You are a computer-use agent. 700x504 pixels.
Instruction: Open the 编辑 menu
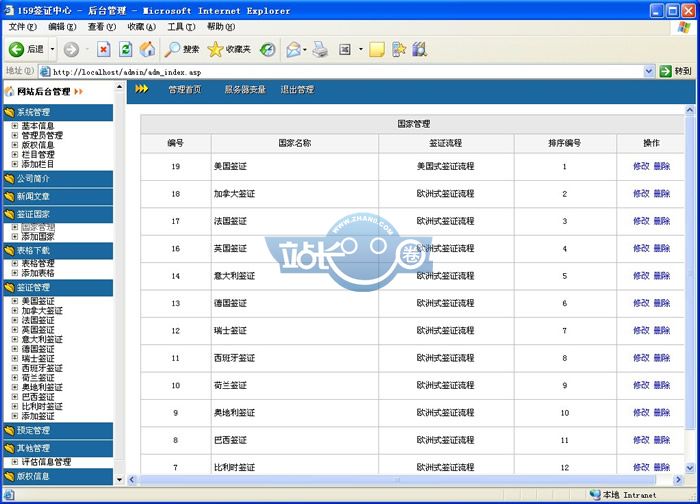pos(62,27)
